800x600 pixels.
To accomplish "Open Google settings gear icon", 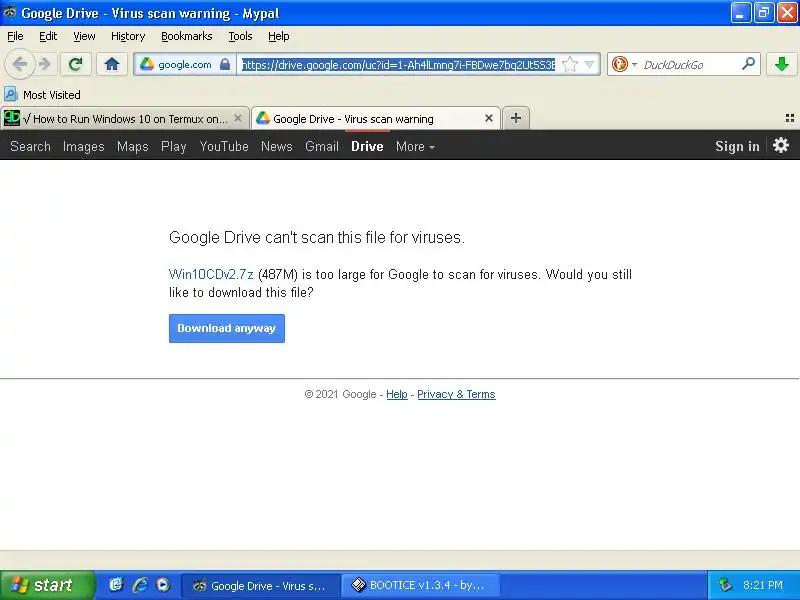I will [781, 145].
